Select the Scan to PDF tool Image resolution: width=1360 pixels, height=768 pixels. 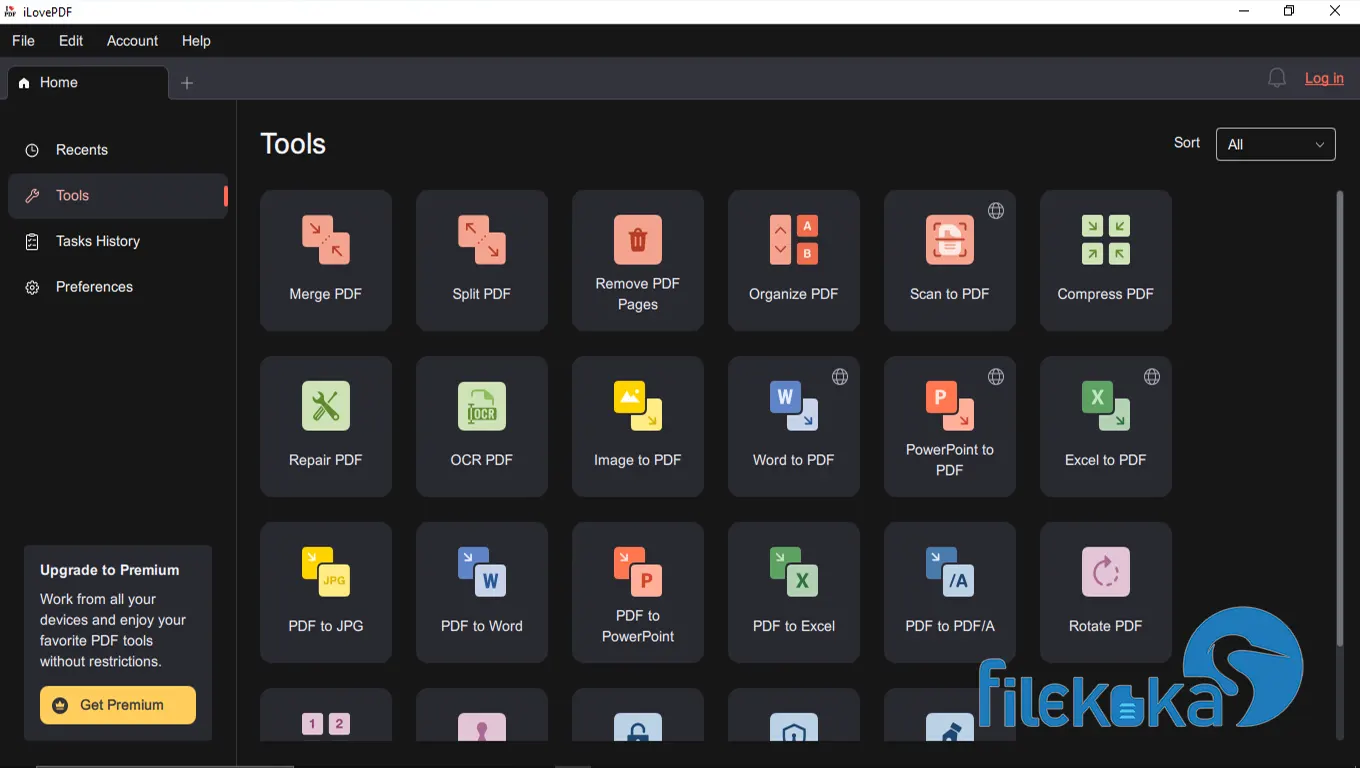click(x=950, y=260)
